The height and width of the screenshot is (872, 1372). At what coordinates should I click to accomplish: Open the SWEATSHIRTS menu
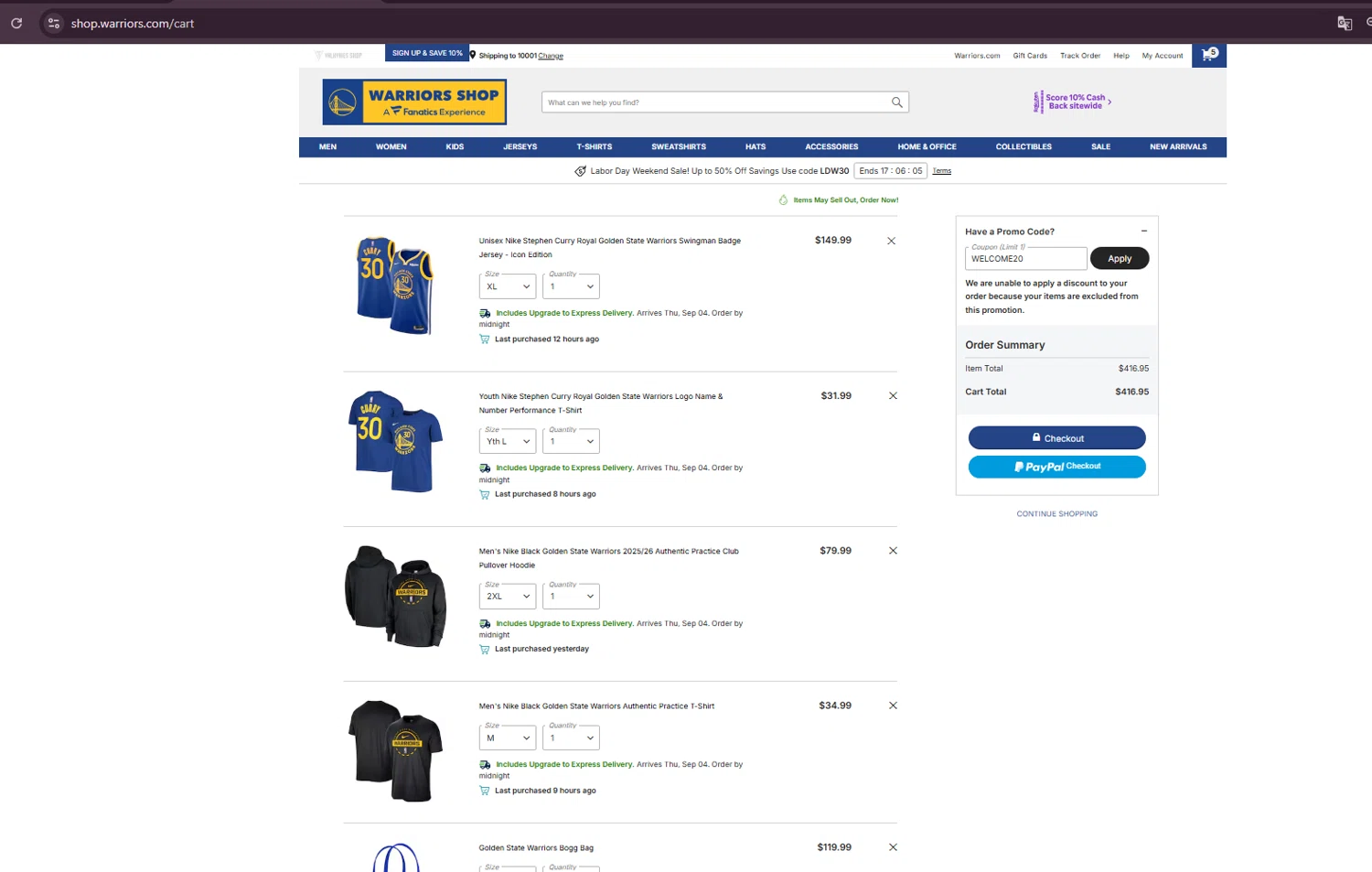[679, 146]
